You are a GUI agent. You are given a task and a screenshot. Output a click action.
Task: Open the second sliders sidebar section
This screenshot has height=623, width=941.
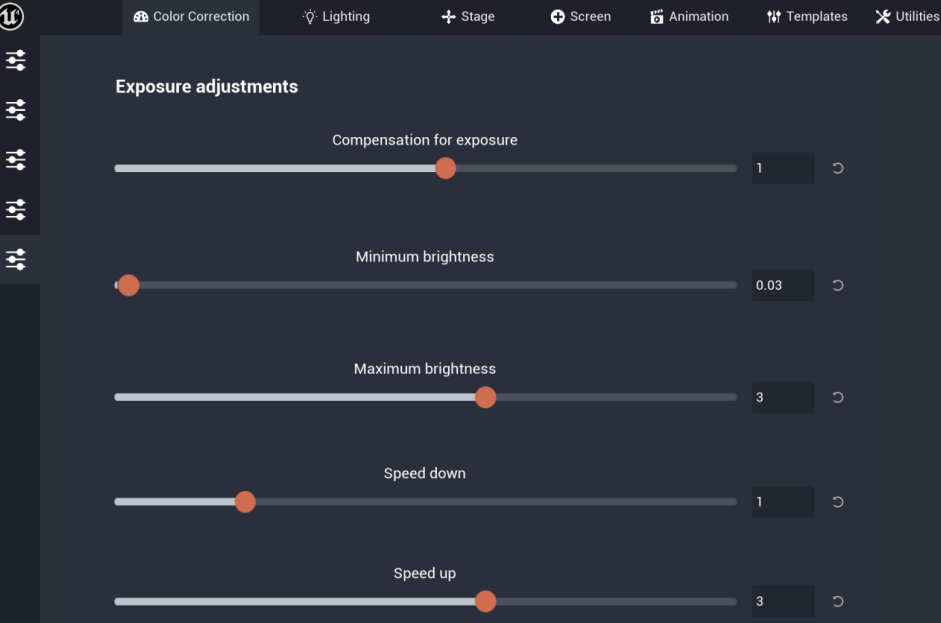point(16,110)
